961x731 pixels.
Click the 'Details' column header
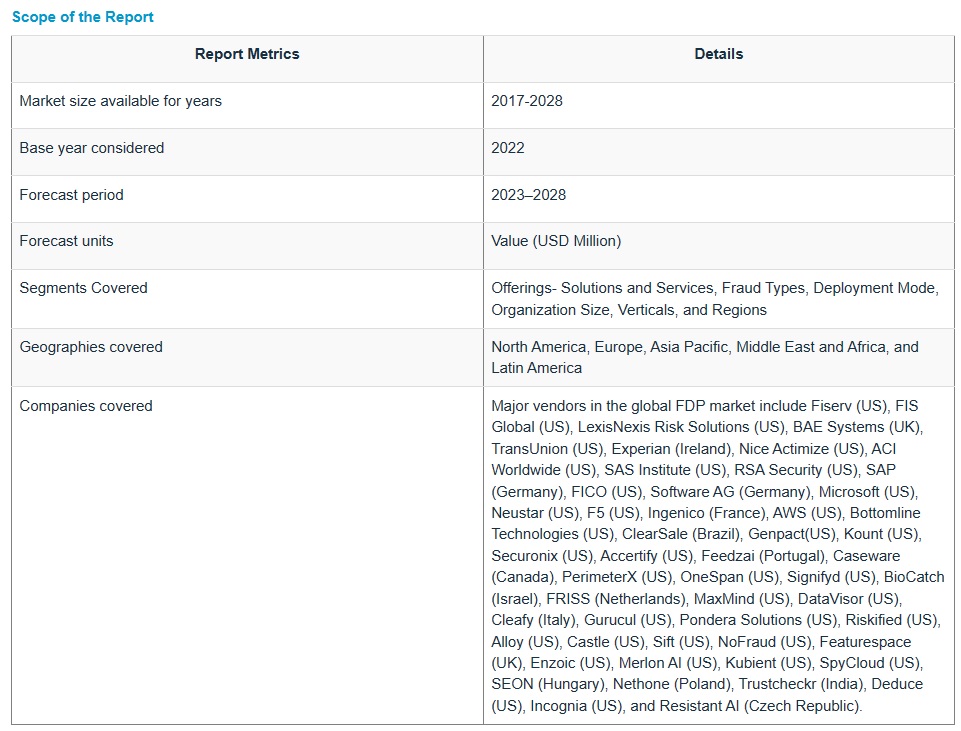pyautogui.click(x=718, y=54)
